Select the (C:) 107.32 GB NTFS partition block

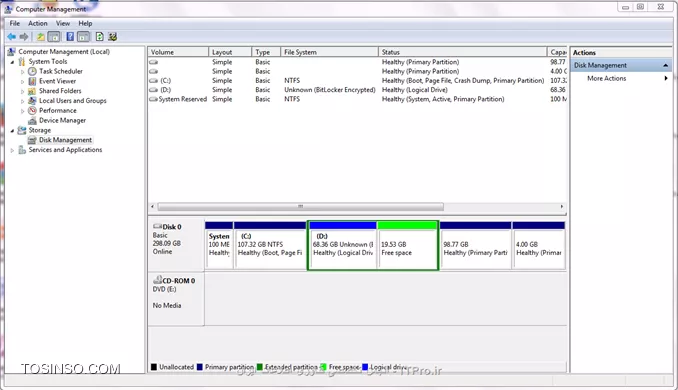(270, 245)
